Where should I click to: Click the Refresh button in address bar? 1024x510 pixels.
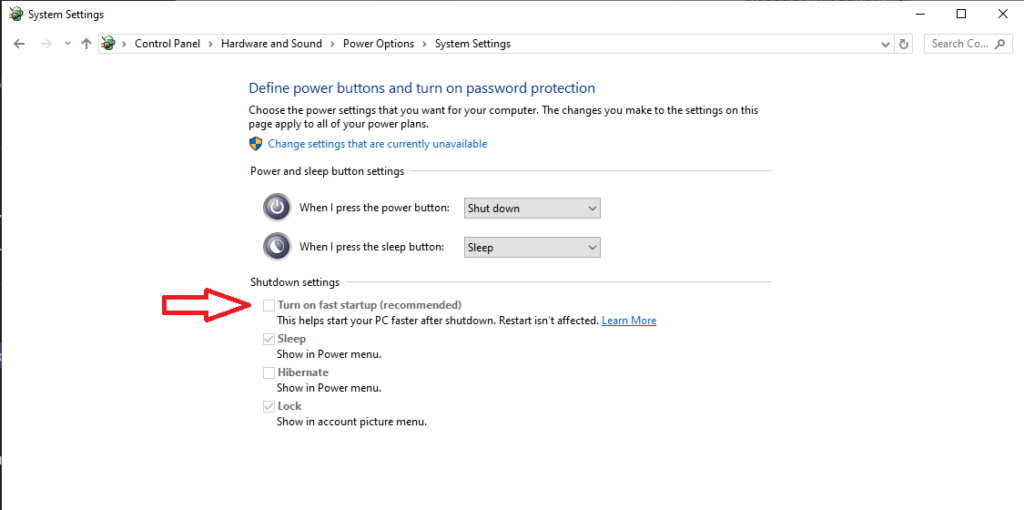click(x=904, y=44)
